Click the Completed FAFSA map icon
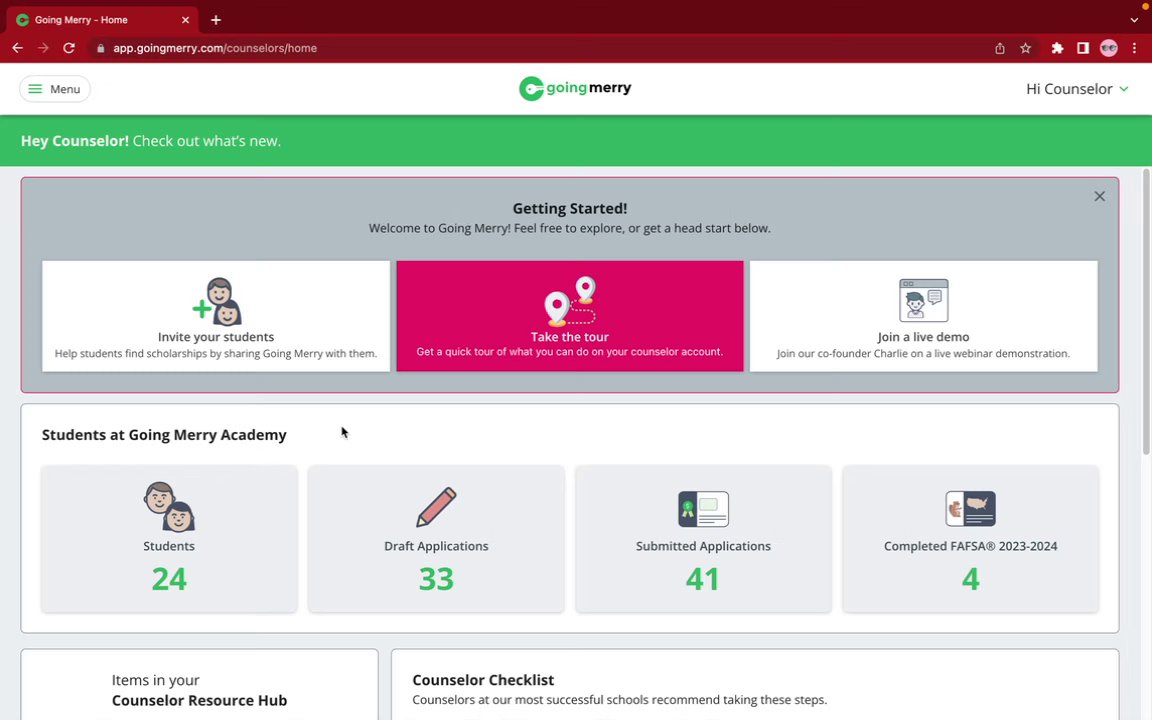This screenshot has height=720, width=1152. tap(971, 508)
